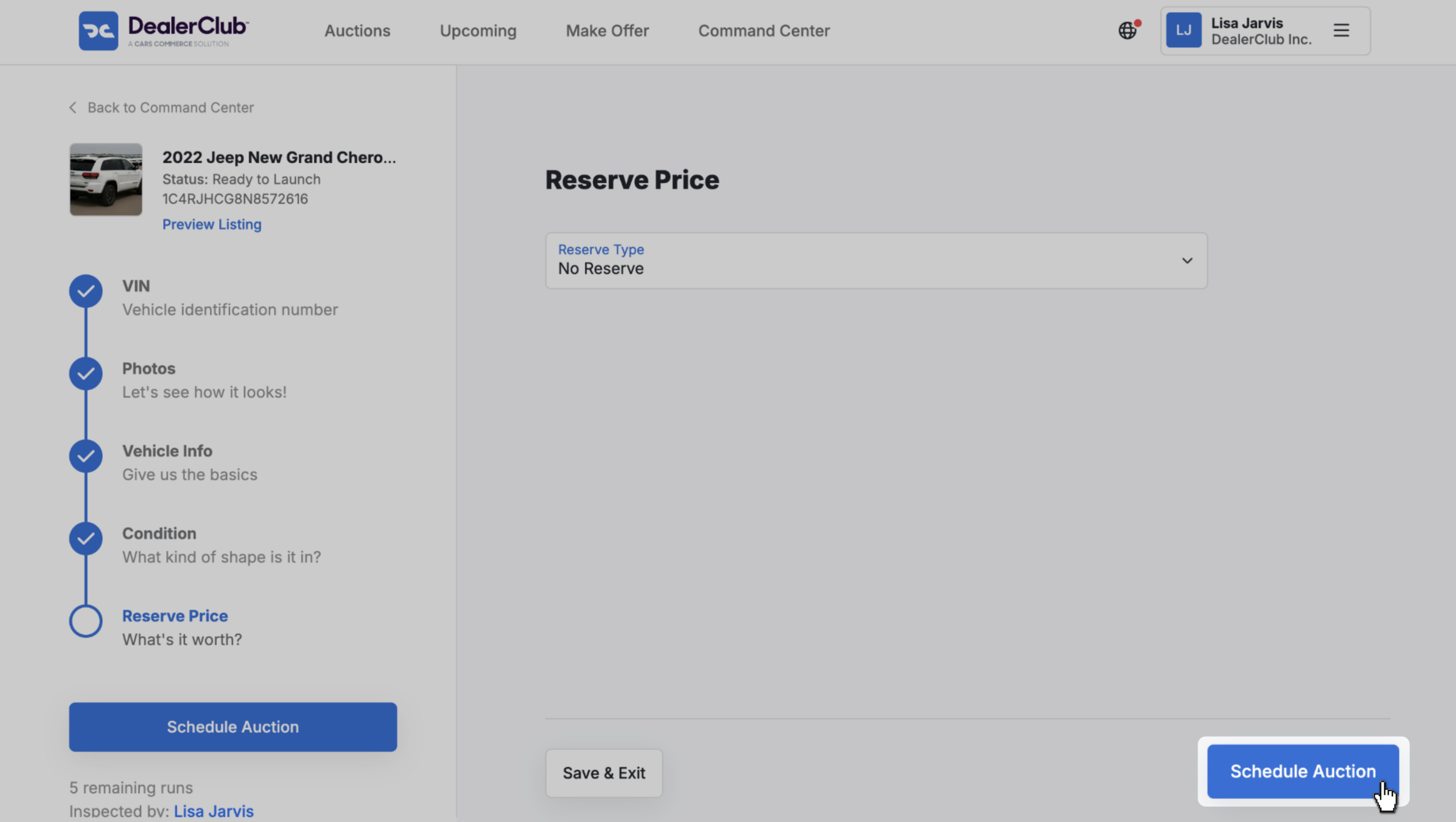The height and width of the screenshot is (822, 1456).
Task: Open the Jeep vehicle thumbnail
Action: point(106,179)
